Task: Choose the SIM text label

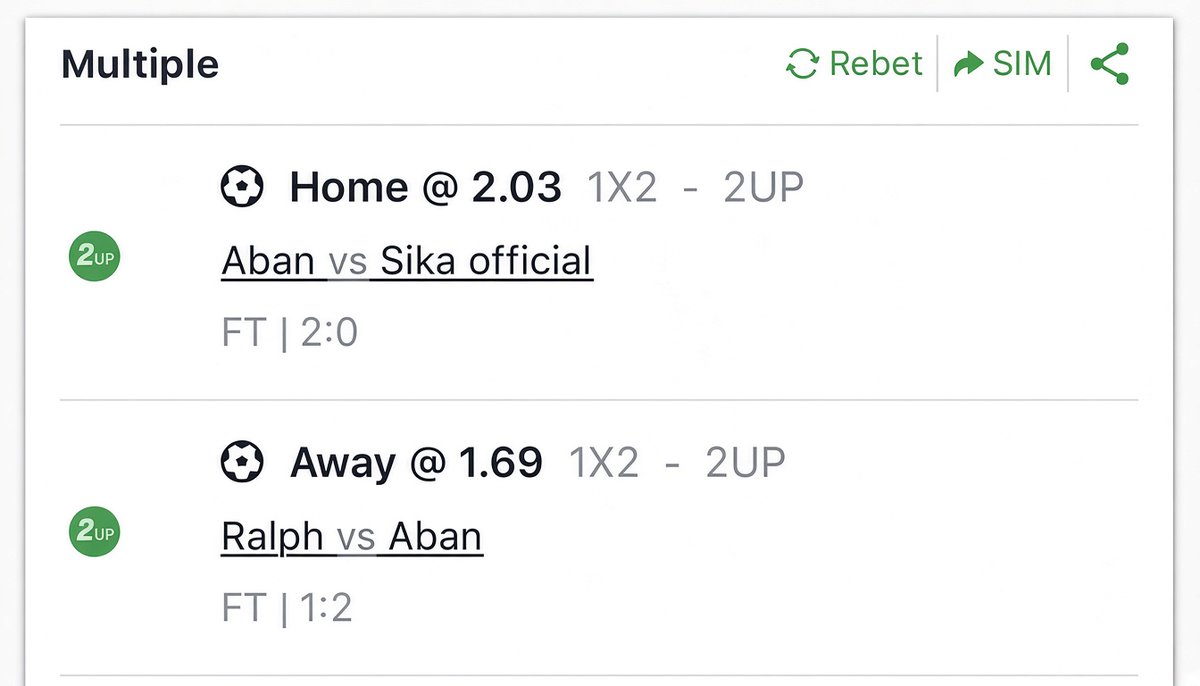Action: pyautogui.click(x=1022, y=64)
